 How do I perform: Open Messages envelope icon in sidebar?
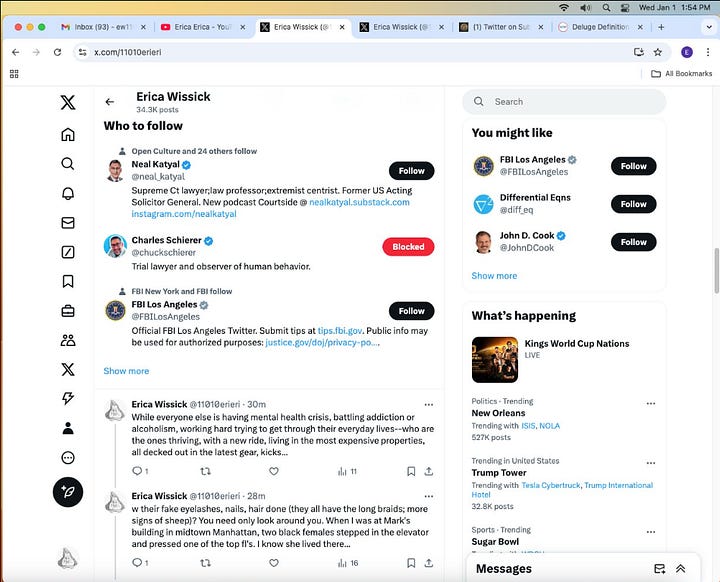[x=68, y=223]
